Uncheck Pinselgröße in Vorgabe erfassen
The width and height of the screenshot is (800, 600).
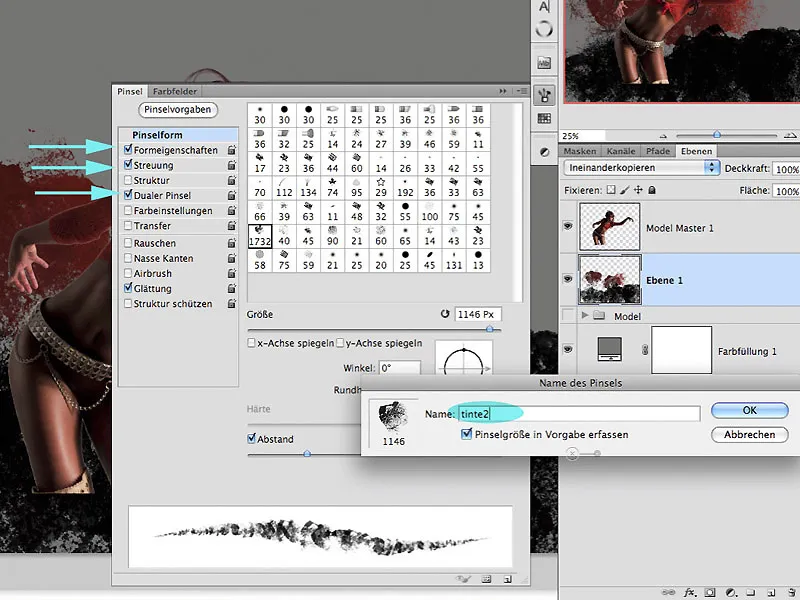coord(466,434)
